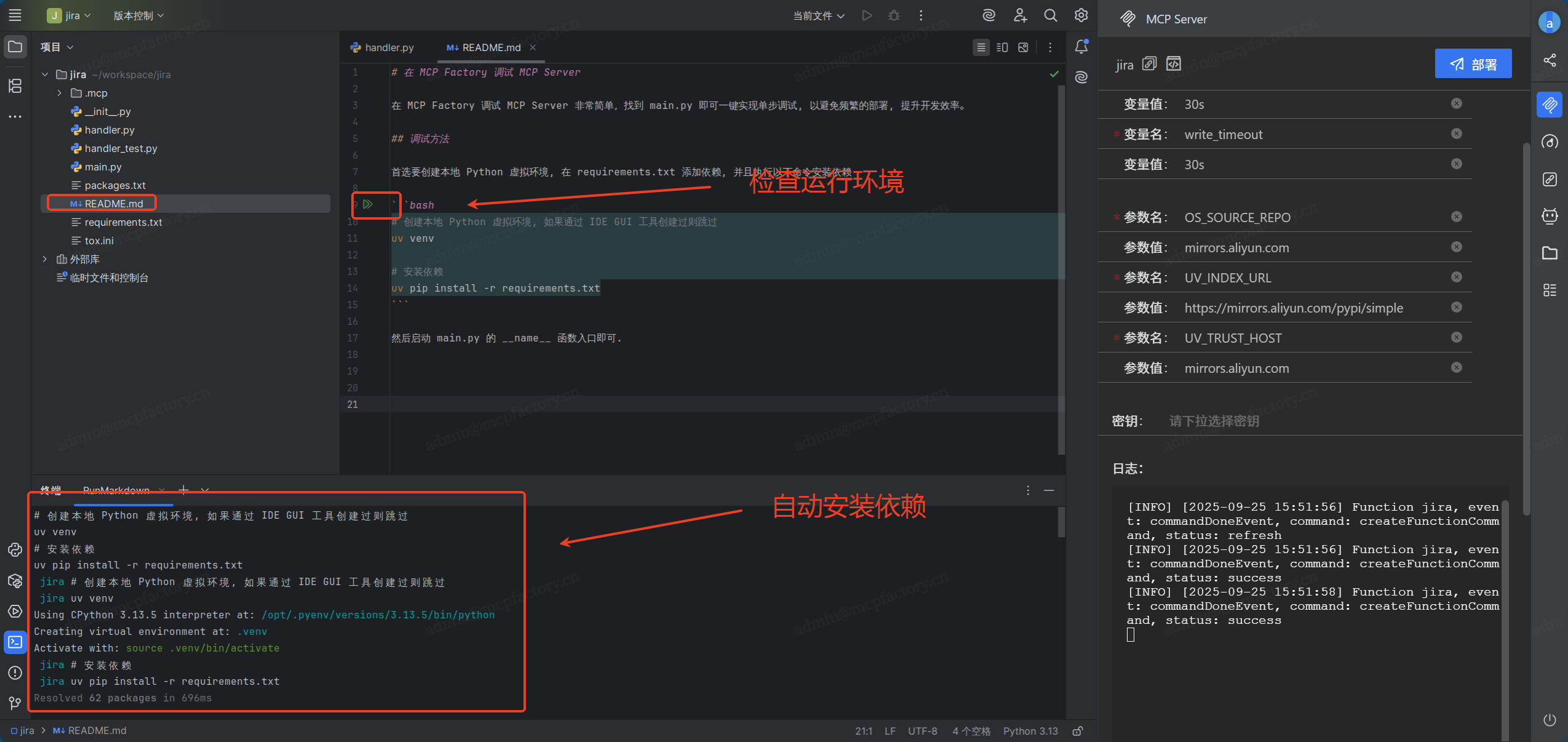1568x742 pixels.
Task: Click the search magnifier icon
Action: point(1051,15)
